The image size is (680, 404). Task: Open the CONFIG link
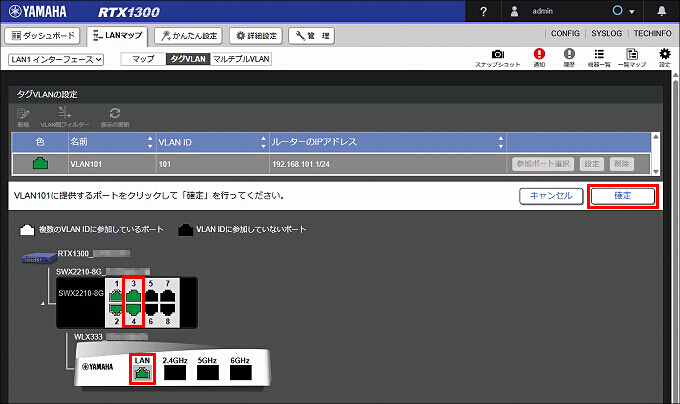(565, 33)
